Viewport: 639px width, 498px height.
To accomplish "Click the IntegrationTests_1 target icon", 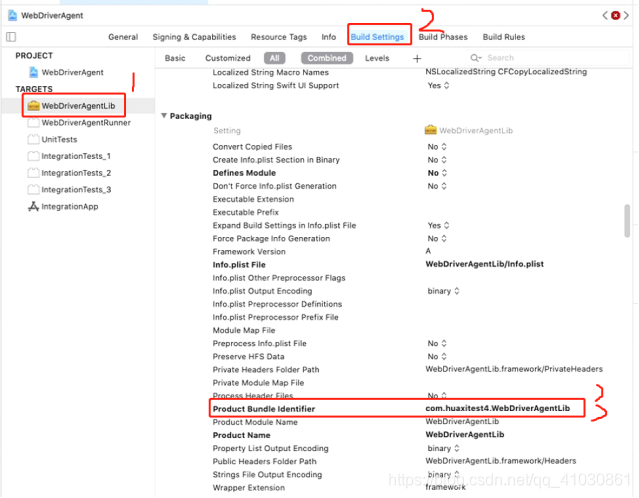I will click(x=33, y=156).
